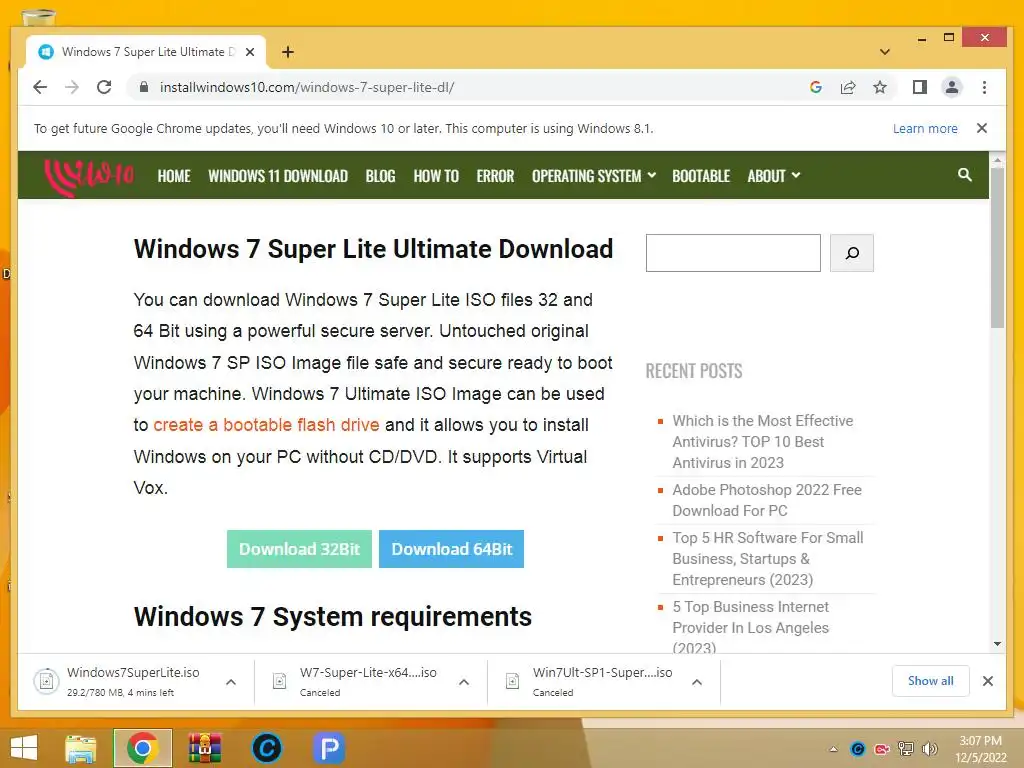Screen dimensions: 1024x768
Task: Open the BOOTABLE menu item
Action: click(701, 176)
